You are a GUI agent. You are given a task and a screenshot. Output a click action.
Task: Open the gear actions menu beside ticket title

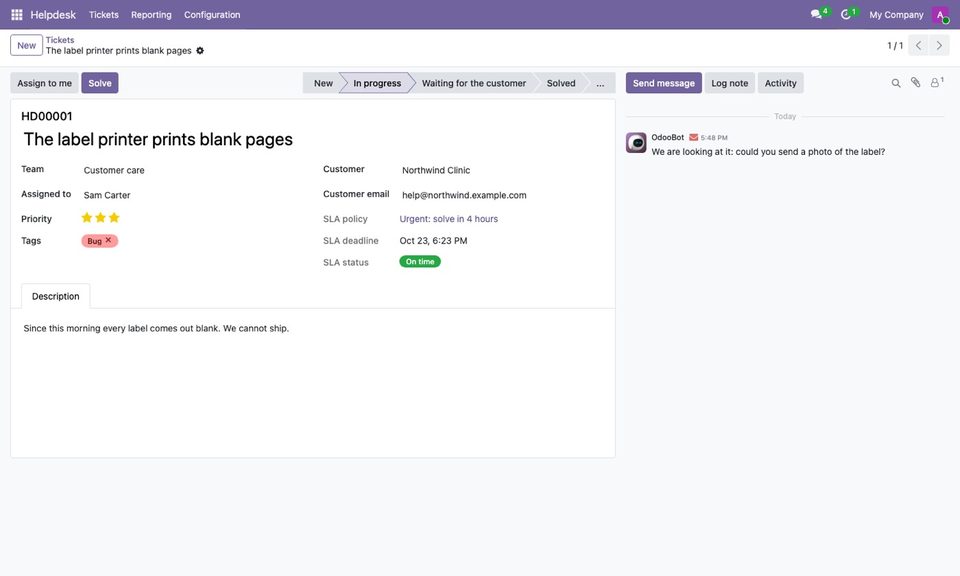tap(200, 51)
